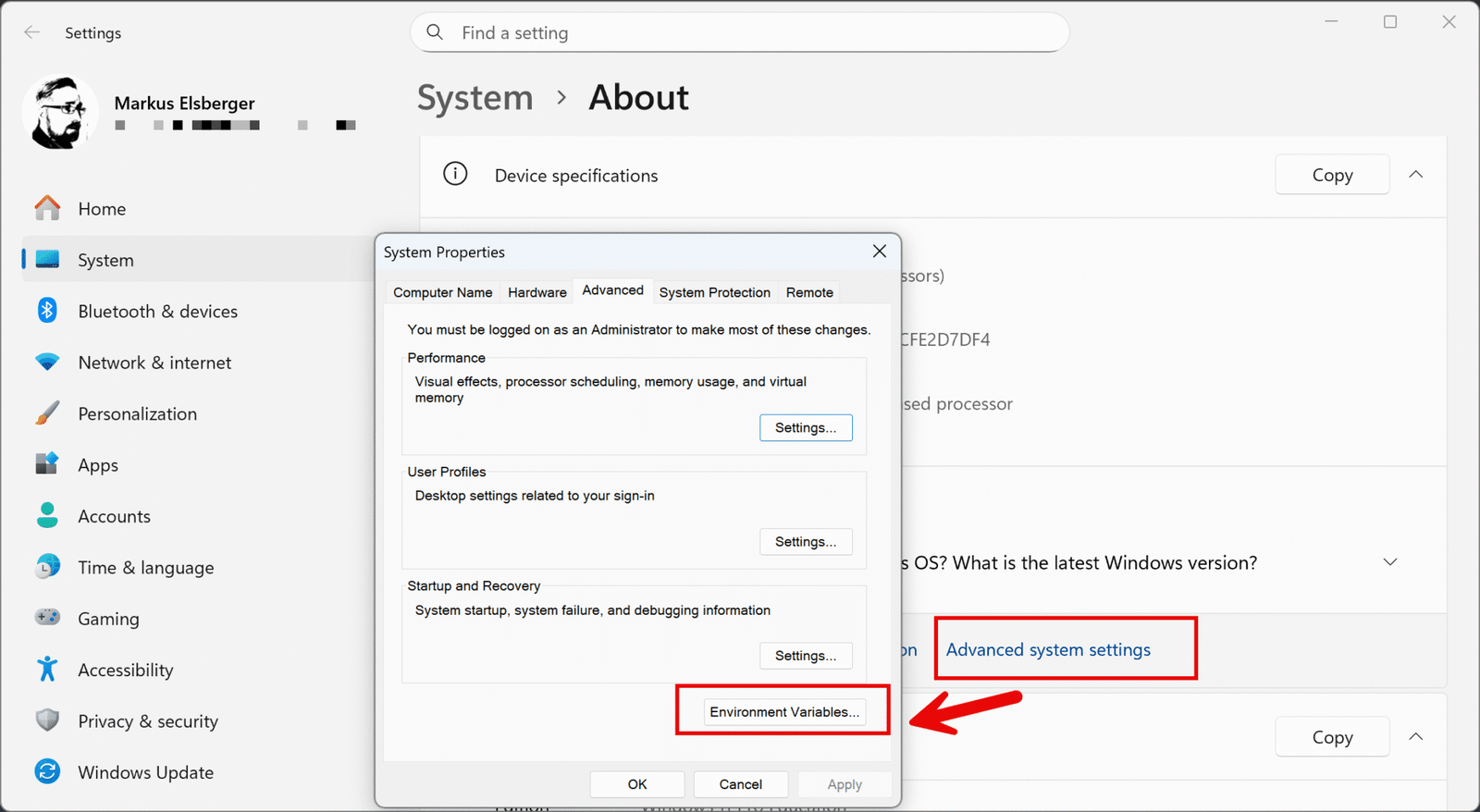Screen dimensions: 1480x812
Task: Click the Time & language label
Action: (x=146, y=568)
